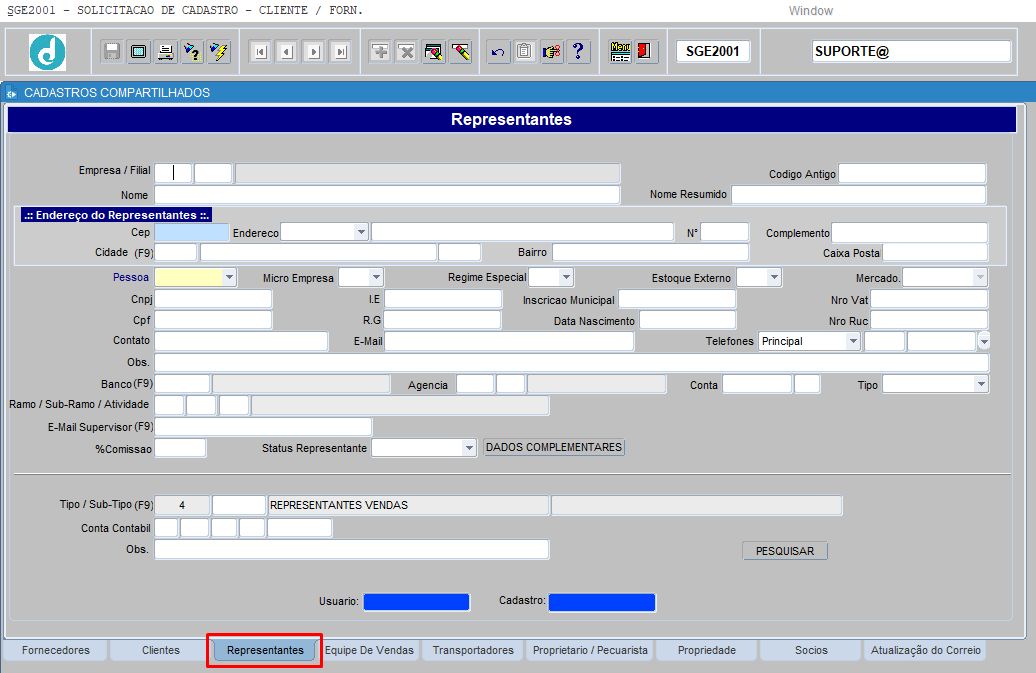The image size is (1036, 673).
Task: Click the blue question mark Help icon
Action: pos(578,52)
